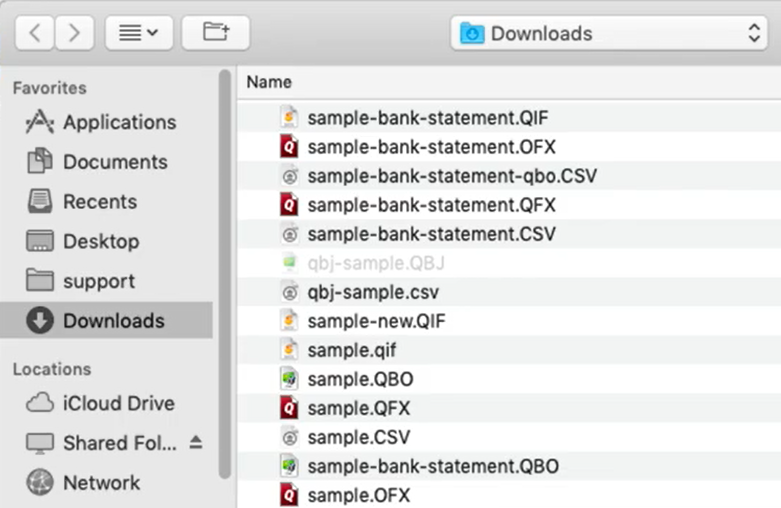This screenshot has height=508, width=781.
Task: Click the support folder icon
Action: click(39, 280)
